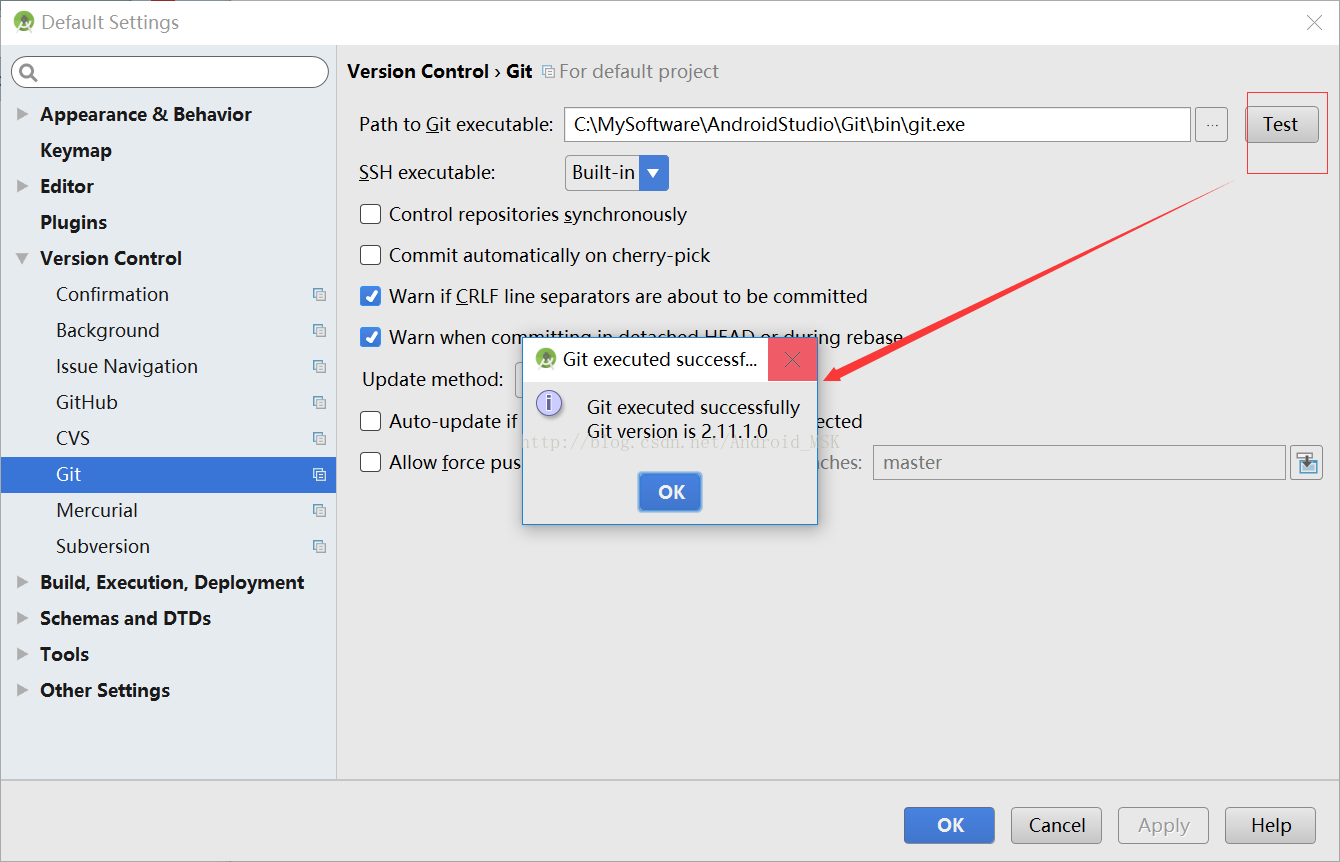
Task: Click the search magnifier icon in settings
Action: pos(28,72)
